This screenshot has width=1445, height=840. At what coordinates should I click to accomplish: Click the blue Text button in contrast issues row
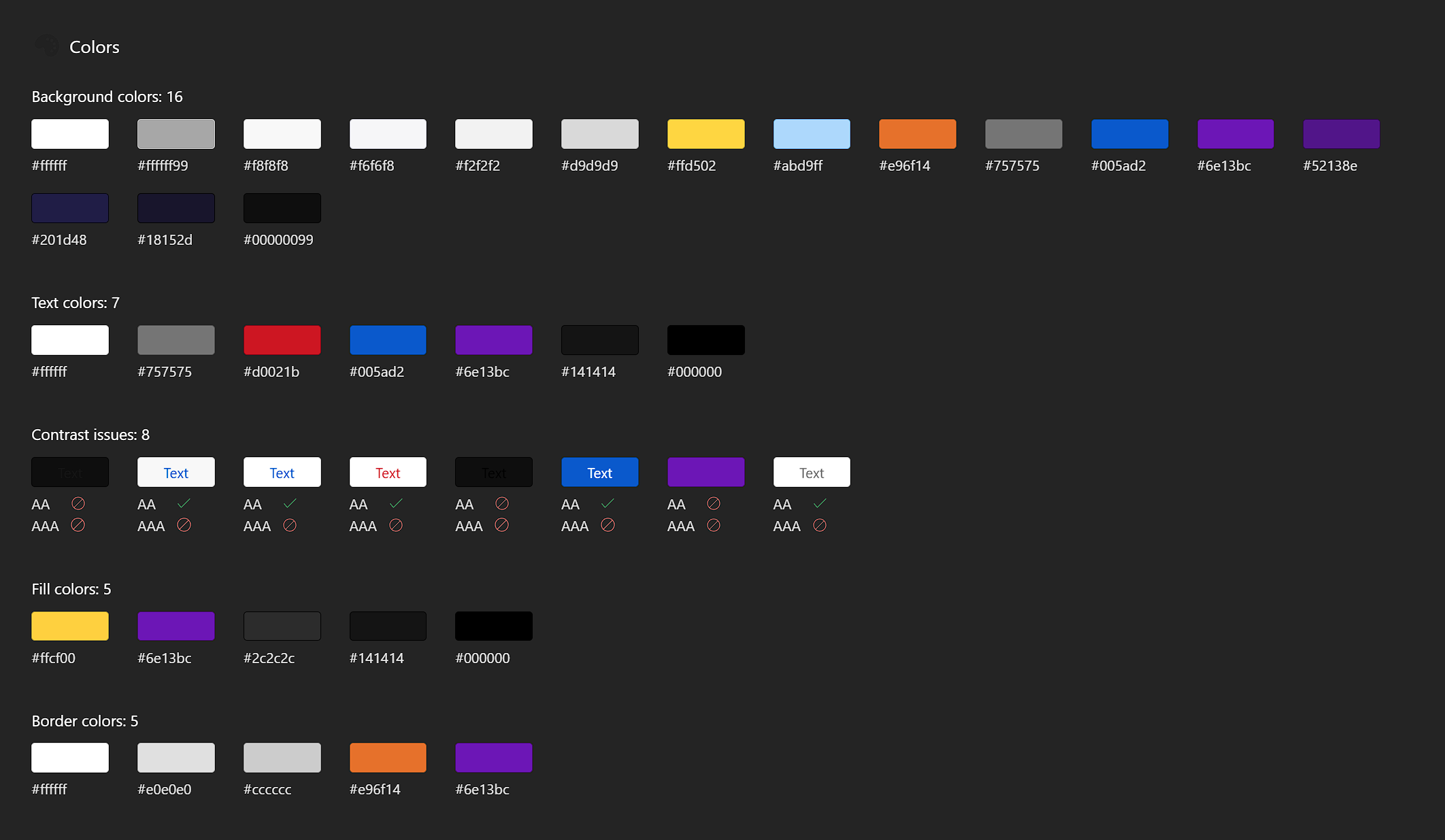(x=599, y=472)
